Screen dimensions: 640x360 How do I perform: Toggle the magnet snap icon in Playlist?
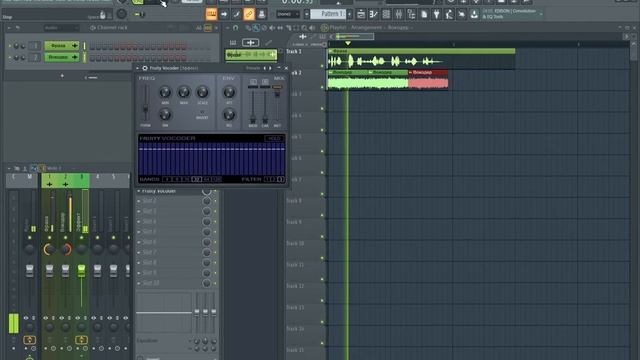pos(236,28)
